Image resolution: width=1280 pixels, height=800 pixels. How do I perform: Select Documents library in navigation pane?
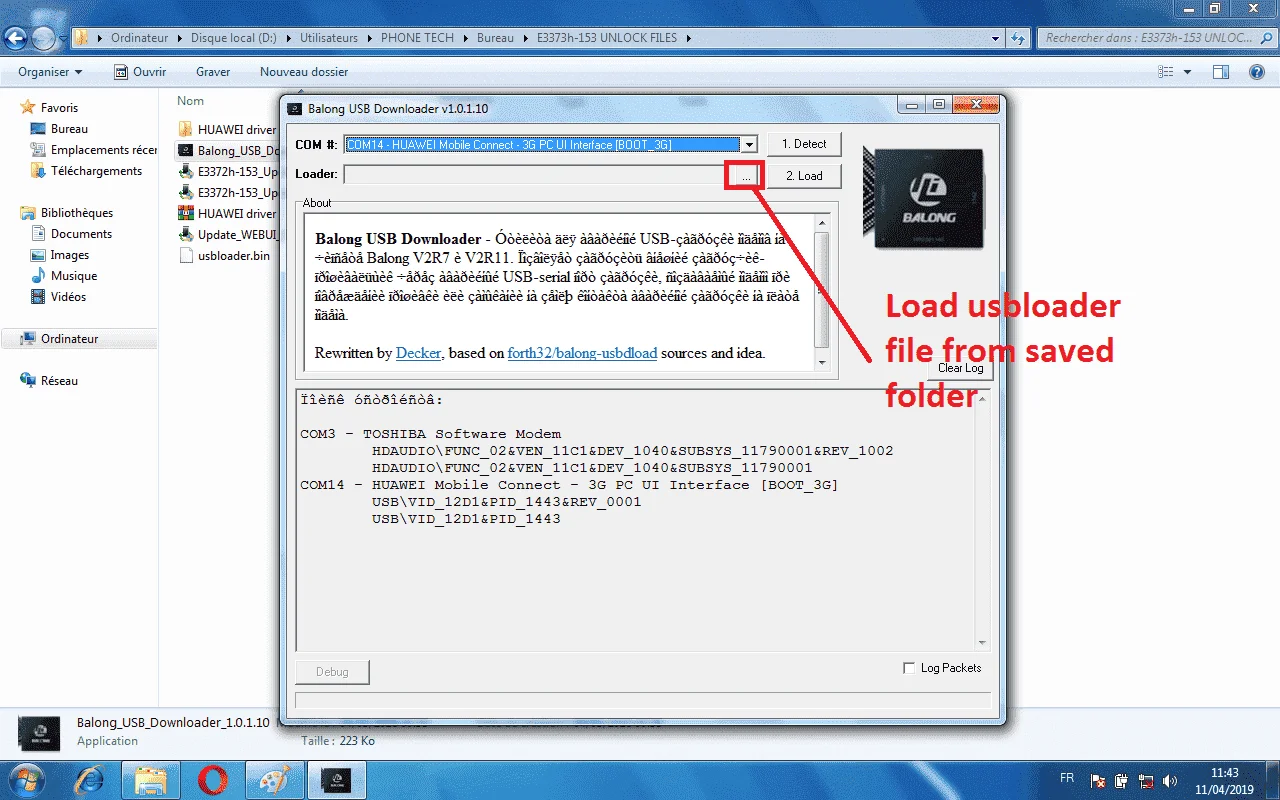pos(81,234)
